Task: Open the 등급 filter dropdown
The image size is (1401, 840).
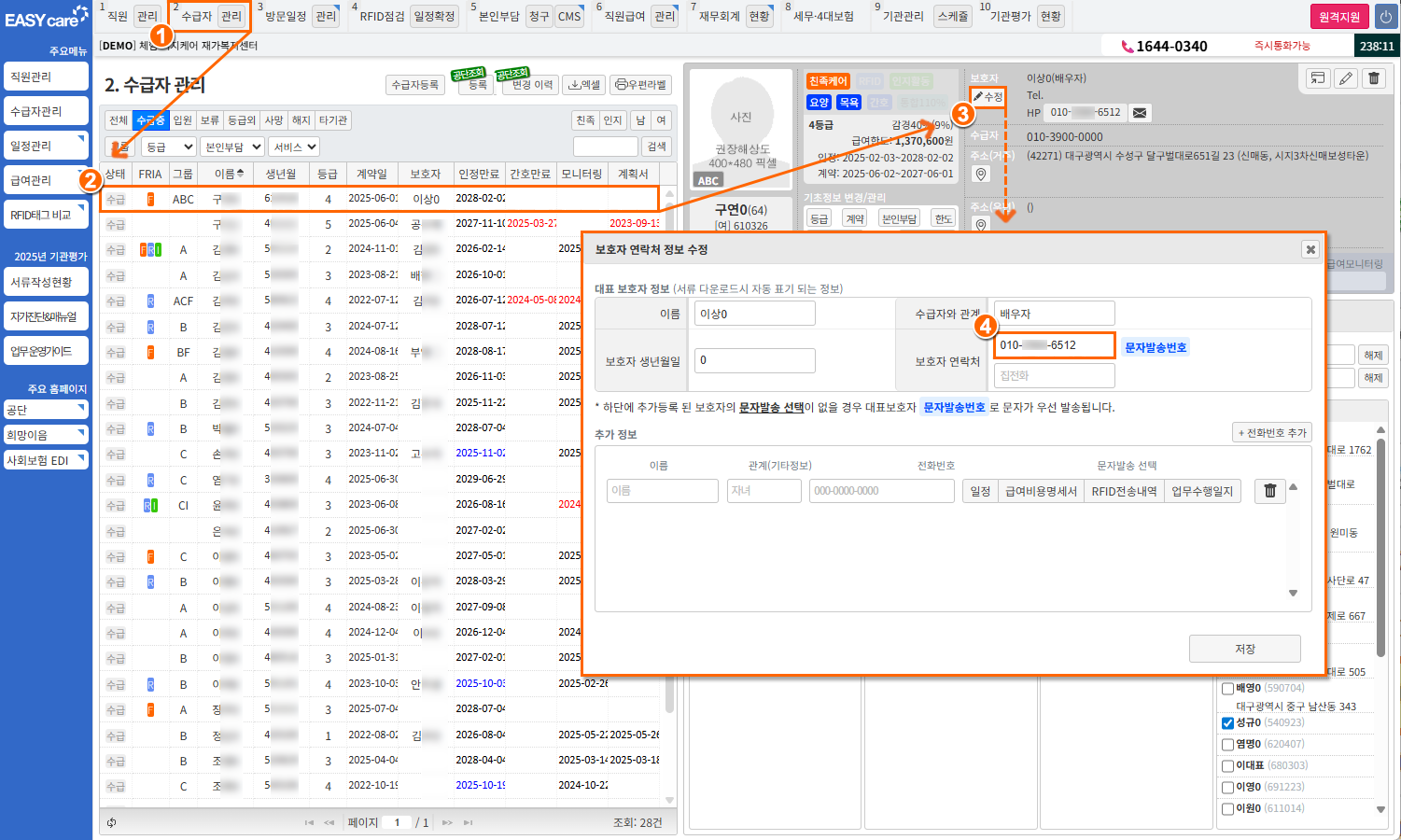Action: point(168,147)
